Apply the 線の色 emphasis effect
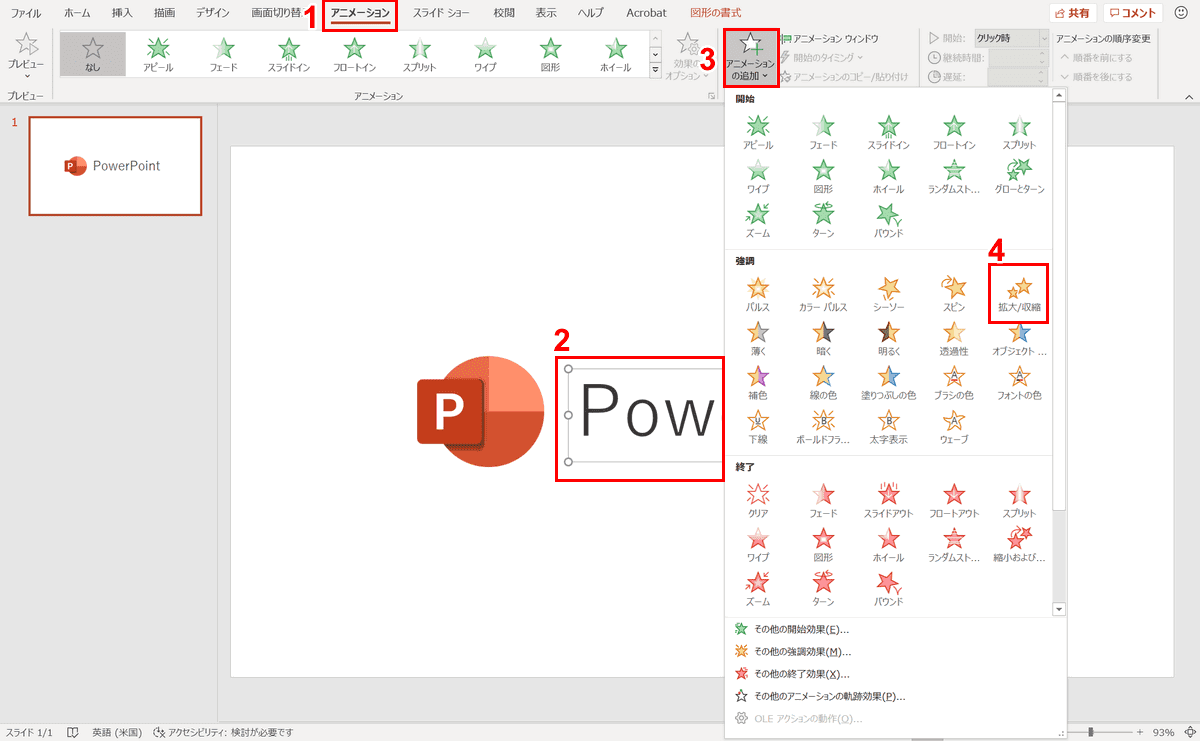This screenshot has width=1200, height=741. (x=823, y=383)
